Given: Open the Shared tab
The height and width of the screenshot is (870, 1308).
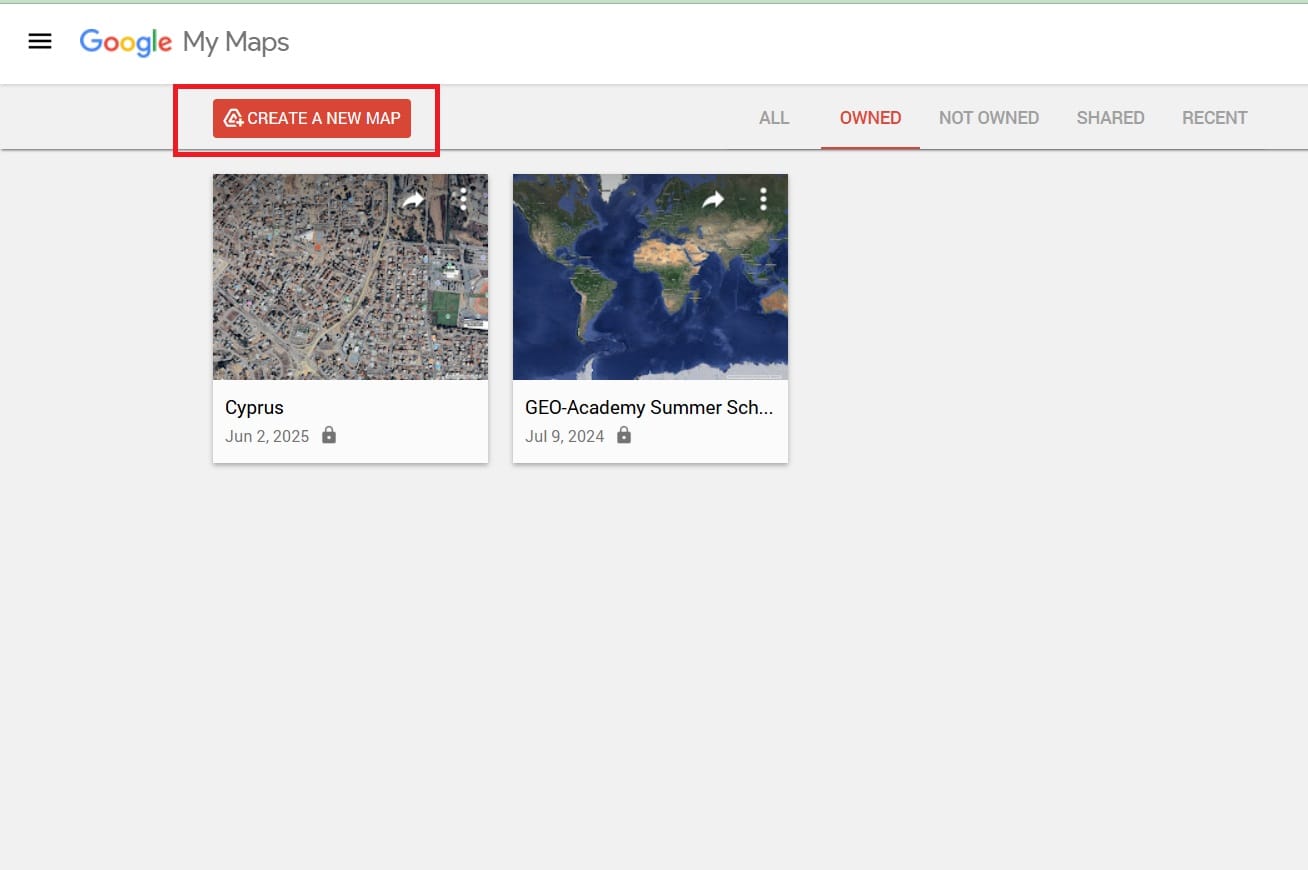Looking at the screenshot, I should click(x=1110, y=118).
